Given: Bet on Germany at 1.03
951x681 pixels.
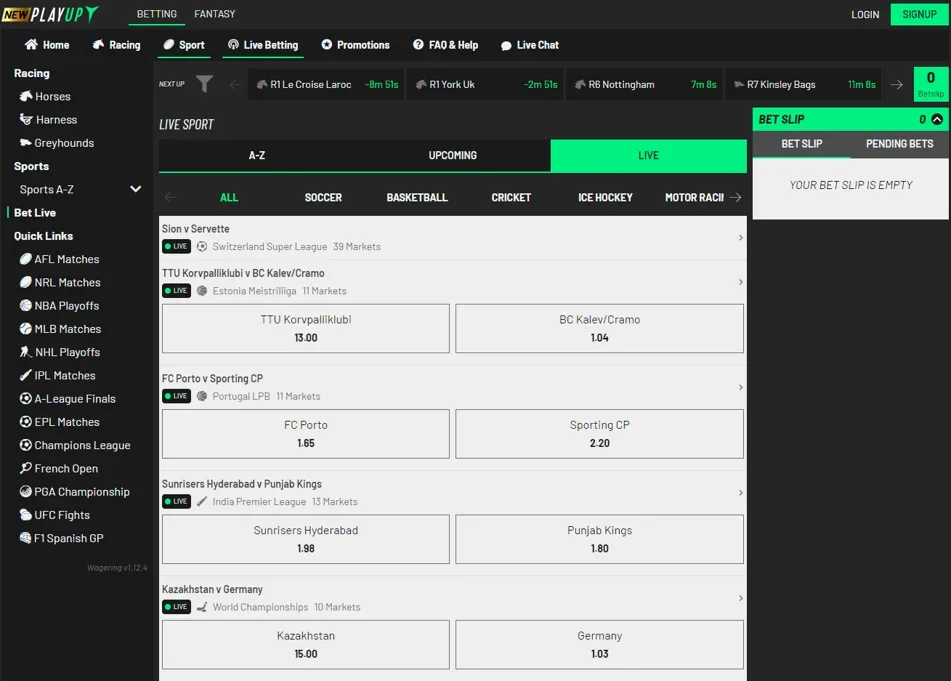Looking at the screenshot, I should point(599,645).
